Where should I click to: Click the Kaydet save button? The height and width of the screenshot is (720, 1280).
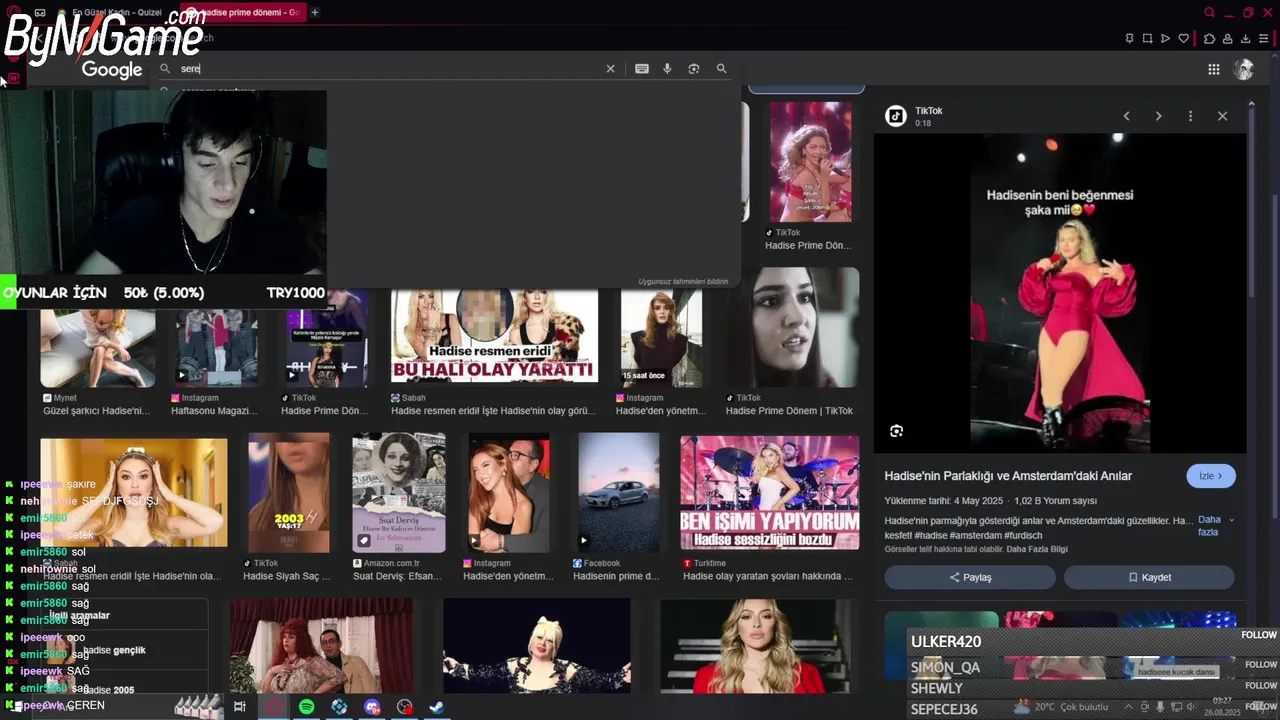(x=1149, y=577)
